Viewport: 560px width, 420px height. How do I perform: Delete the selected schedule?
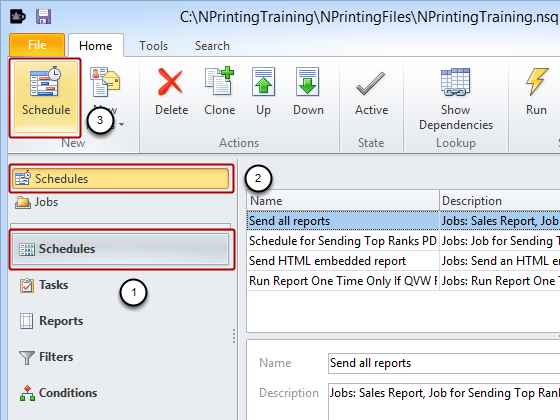click(171, 92)
